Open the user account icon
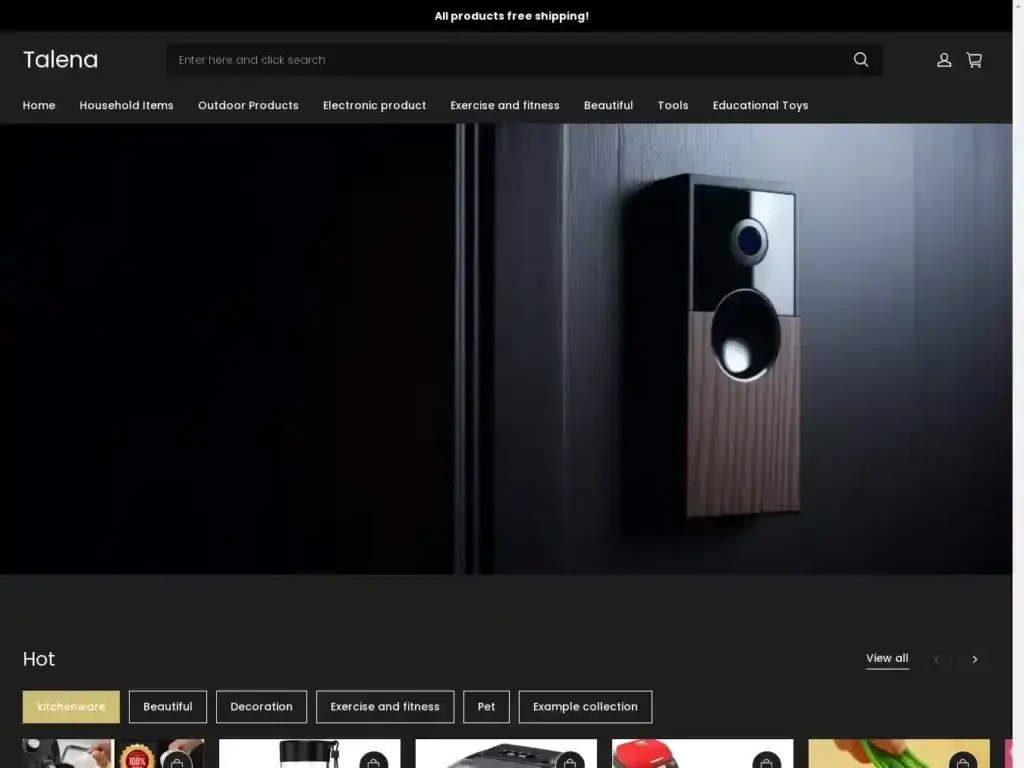Viewport: 1024px width, 768px height. (943, 60)
